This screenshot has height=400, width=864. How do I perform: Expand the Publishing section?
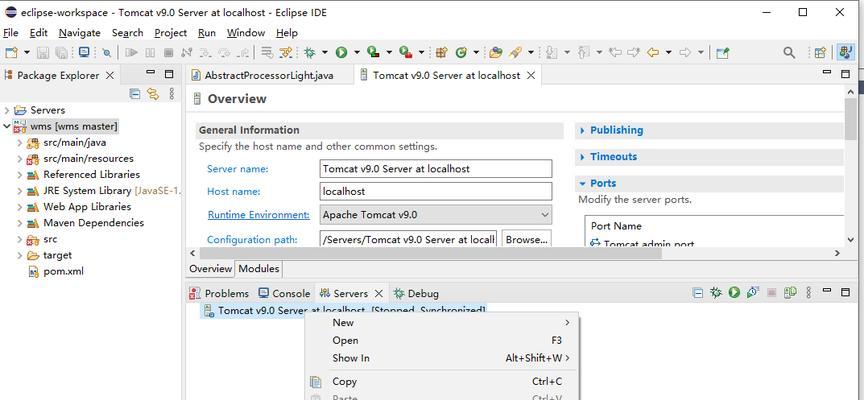(582, 130)
